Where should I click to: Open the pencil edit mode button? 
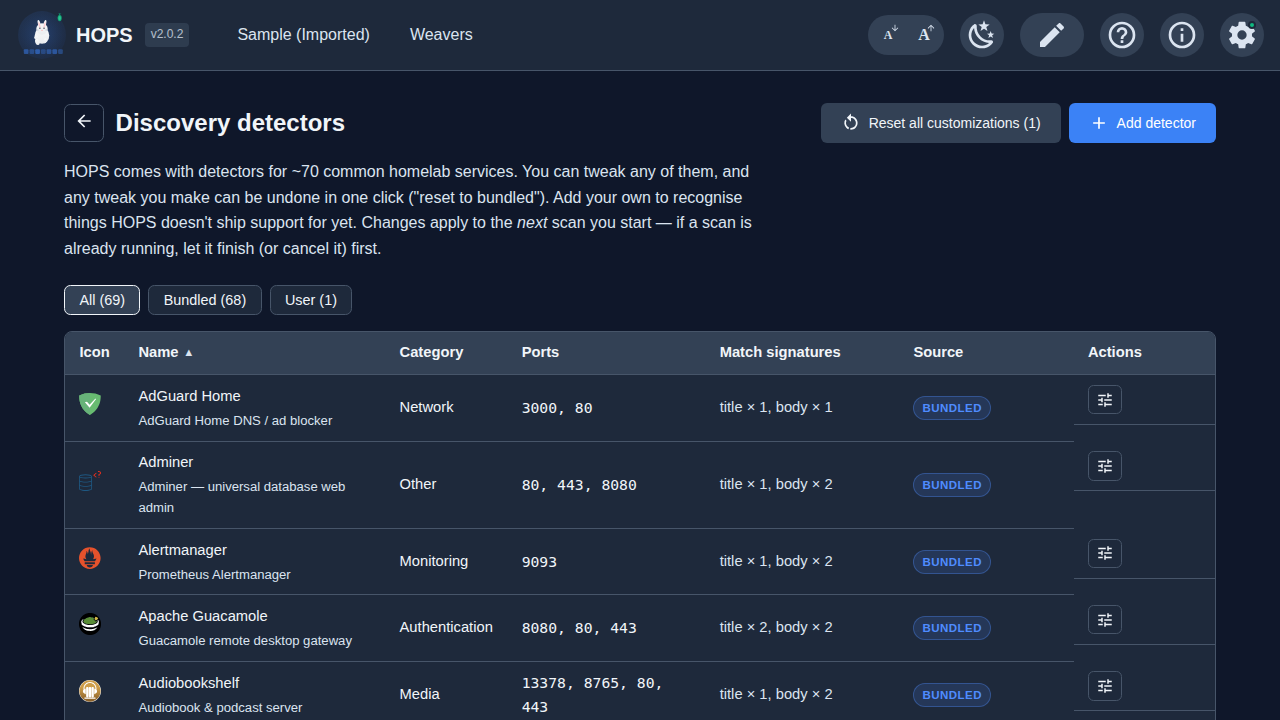[x=1052, y=35]
